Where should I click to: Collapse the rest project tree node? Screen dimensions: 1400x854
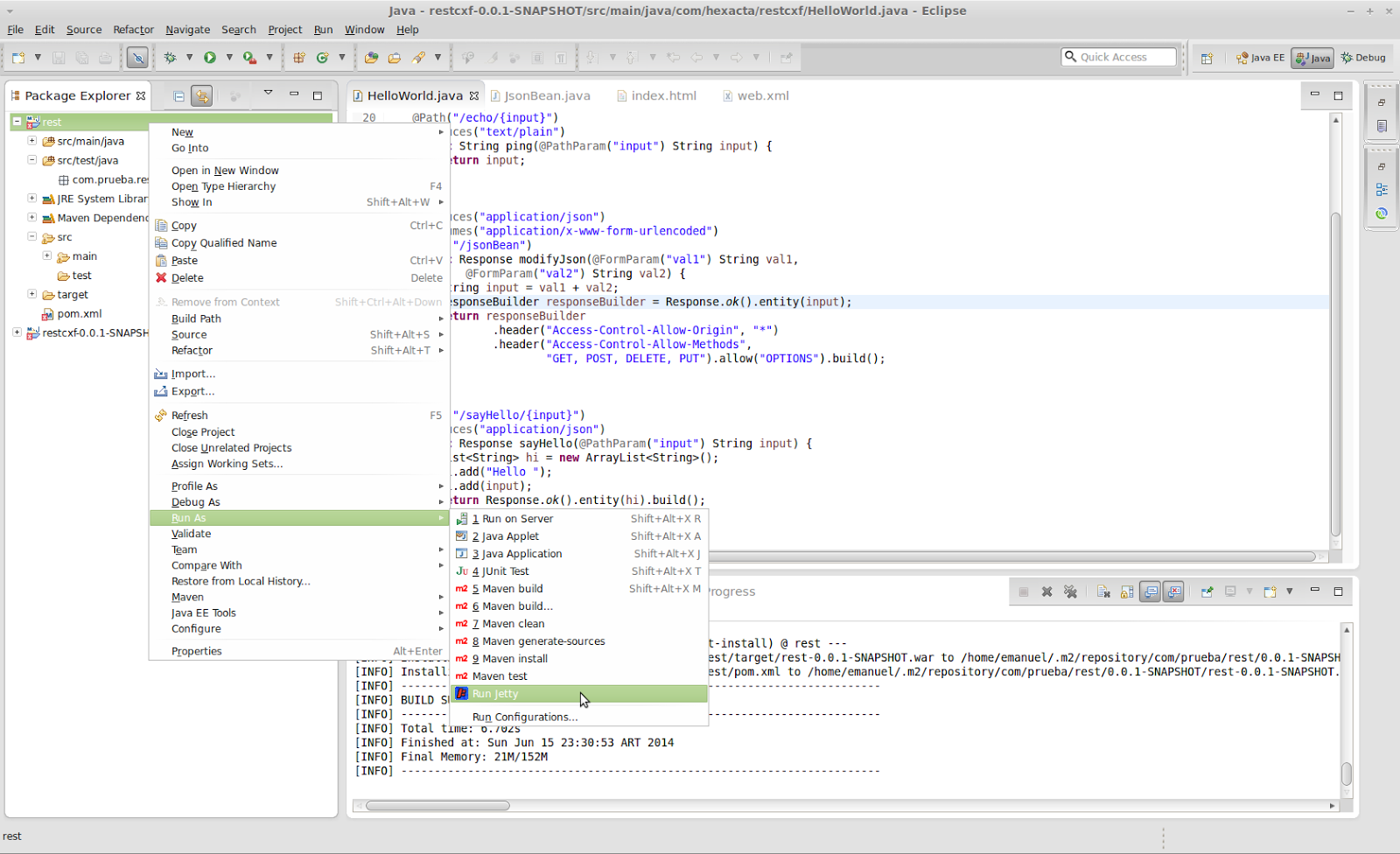point(17,122)
